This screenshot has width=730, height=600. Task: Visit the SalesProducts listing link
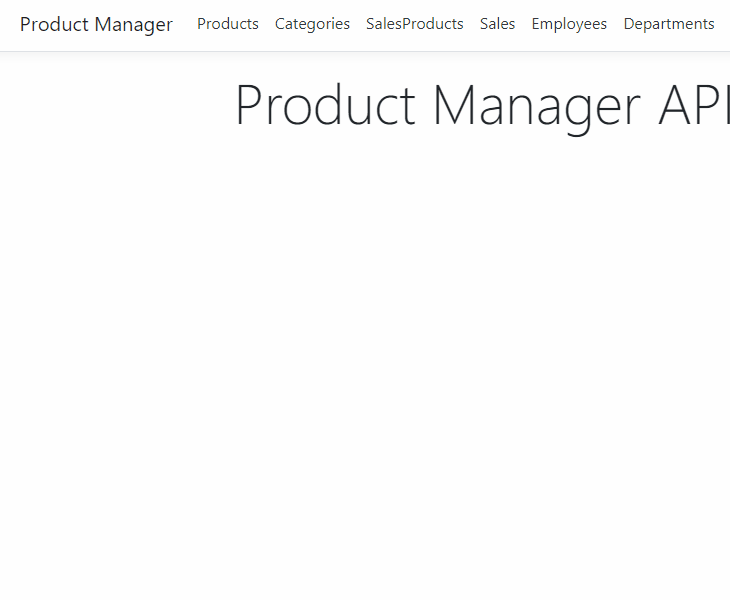414,24
